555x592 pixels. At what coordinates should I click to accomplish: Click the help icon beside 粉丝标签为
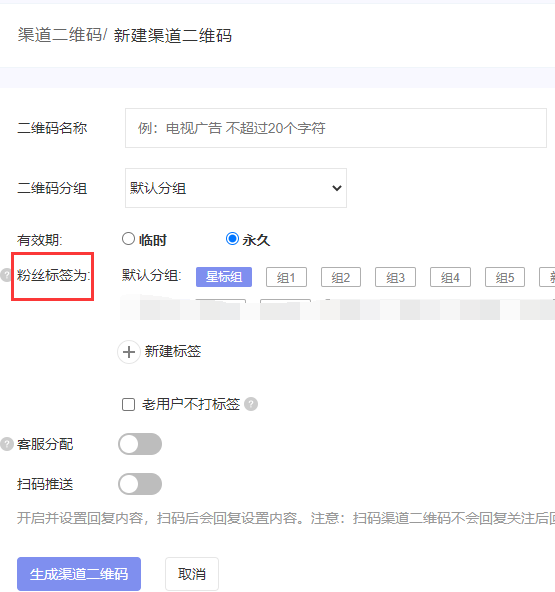6,275
